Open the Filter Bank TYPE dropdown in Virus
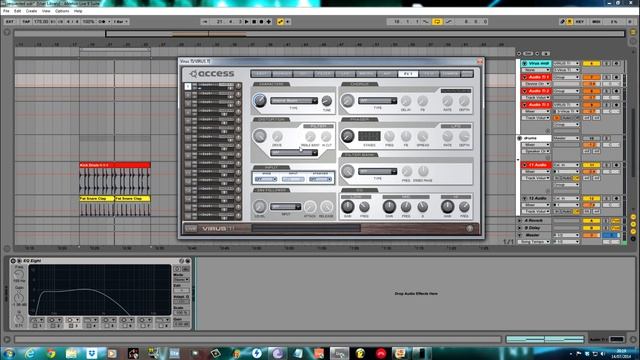Image resolution: width=640 pixels, height=360 pixels. coord(378,172)
